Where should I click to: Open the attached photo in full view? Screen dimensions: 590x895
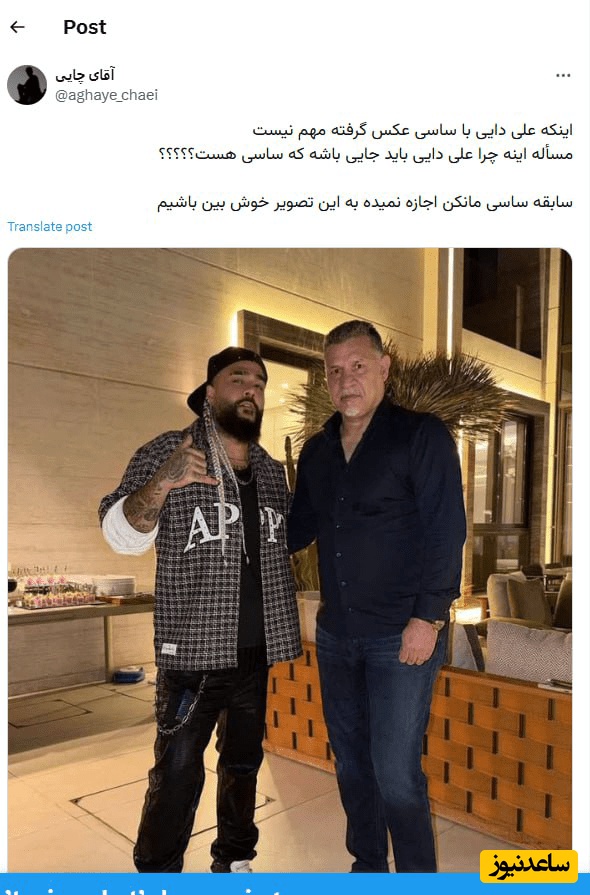click(x=290, y=560)
